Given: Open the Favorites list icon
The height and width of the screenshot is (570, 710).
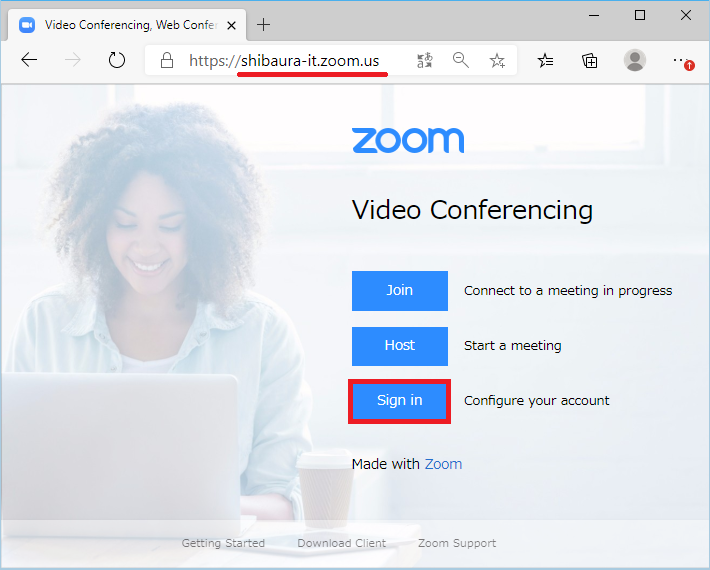Looking at the screenshot, I should pos(545,60).
